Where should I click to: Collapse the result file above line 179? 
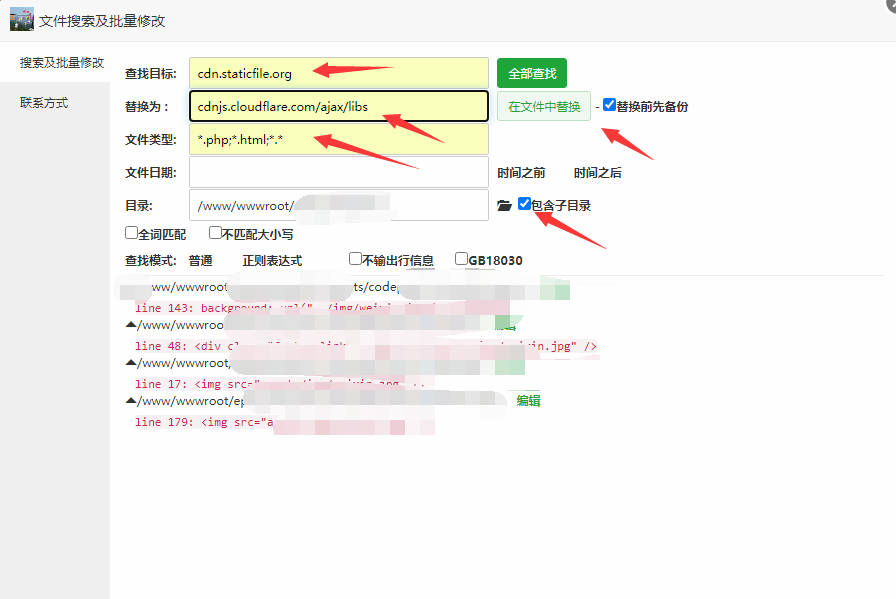point(131,401)
